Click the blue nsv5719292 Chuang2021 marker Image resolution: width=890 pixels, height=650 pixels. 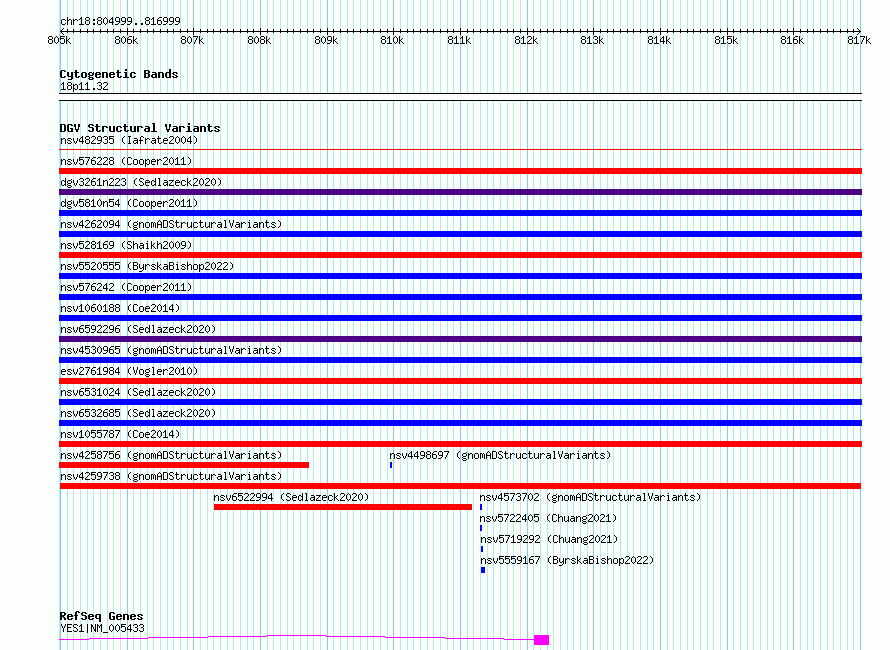click(x=482, y=549)
